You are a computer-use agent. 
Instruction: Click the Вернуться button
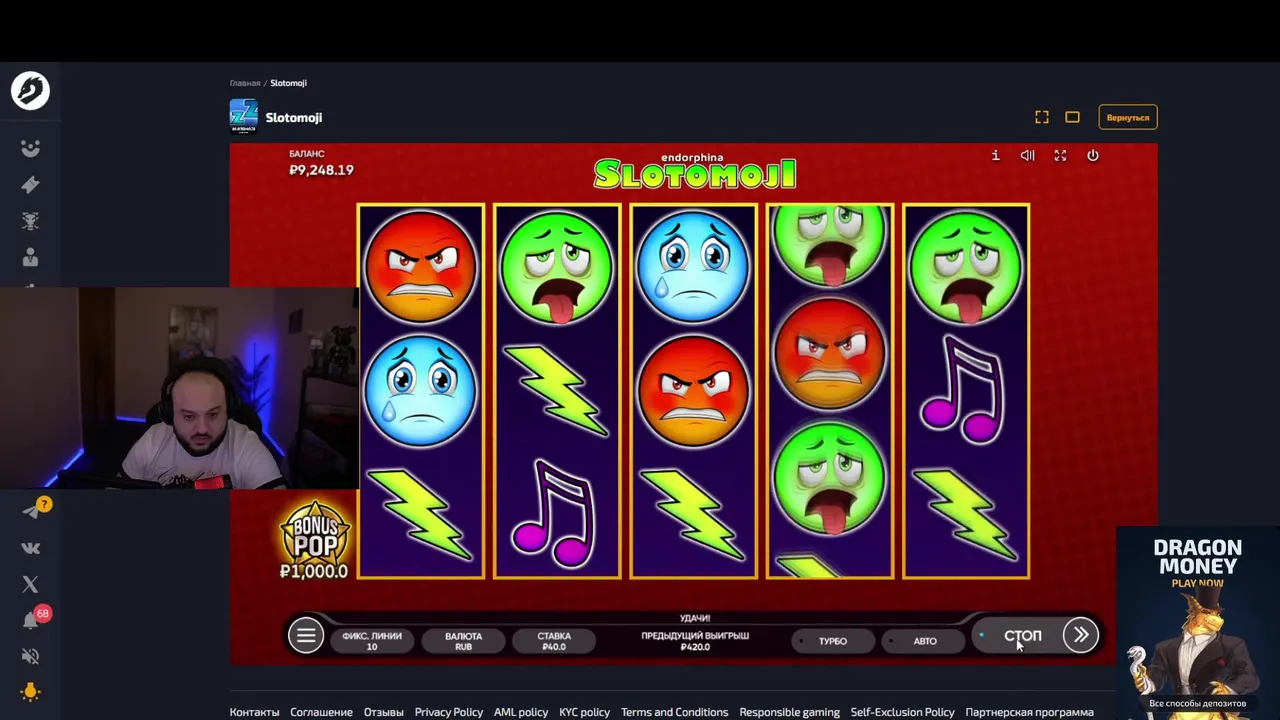tap(1128, 117)
